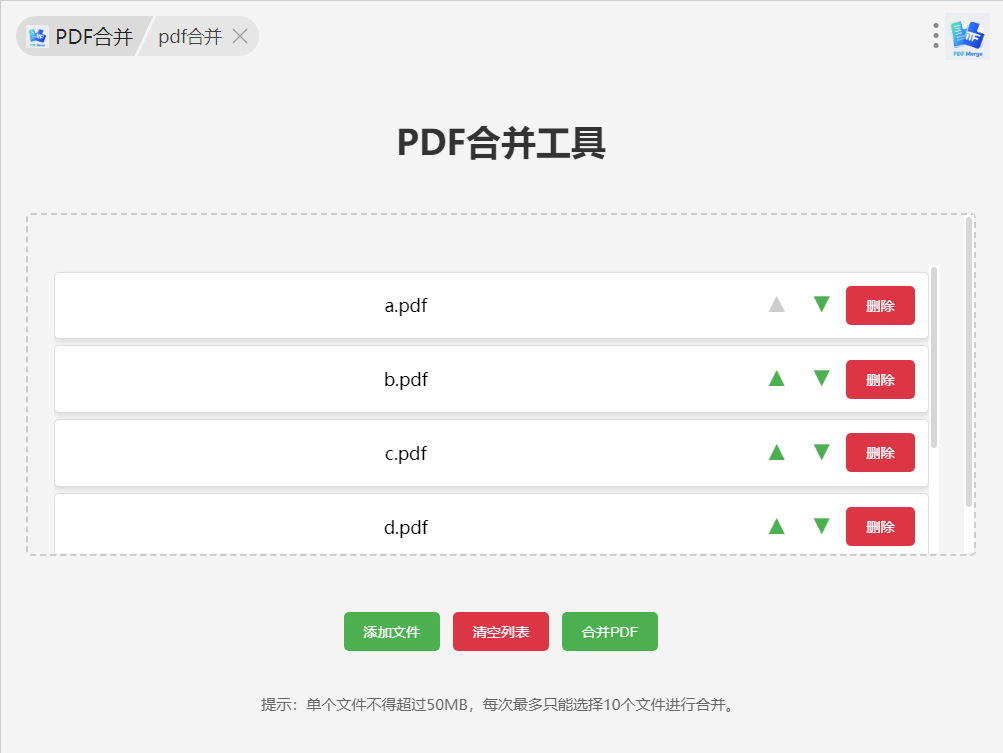Remove c.pdf with the 删除 button
The image size is (1003, 753).
pyautogui.click(x=880, y=453)
